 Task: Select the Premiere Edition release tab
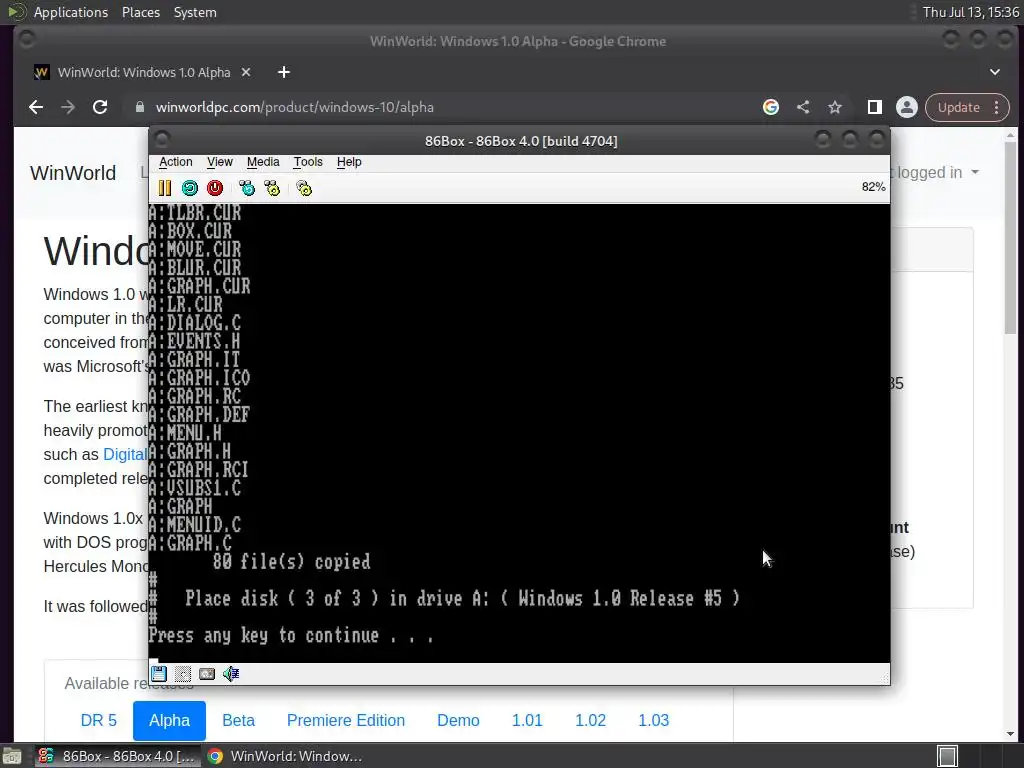[345, 720]
